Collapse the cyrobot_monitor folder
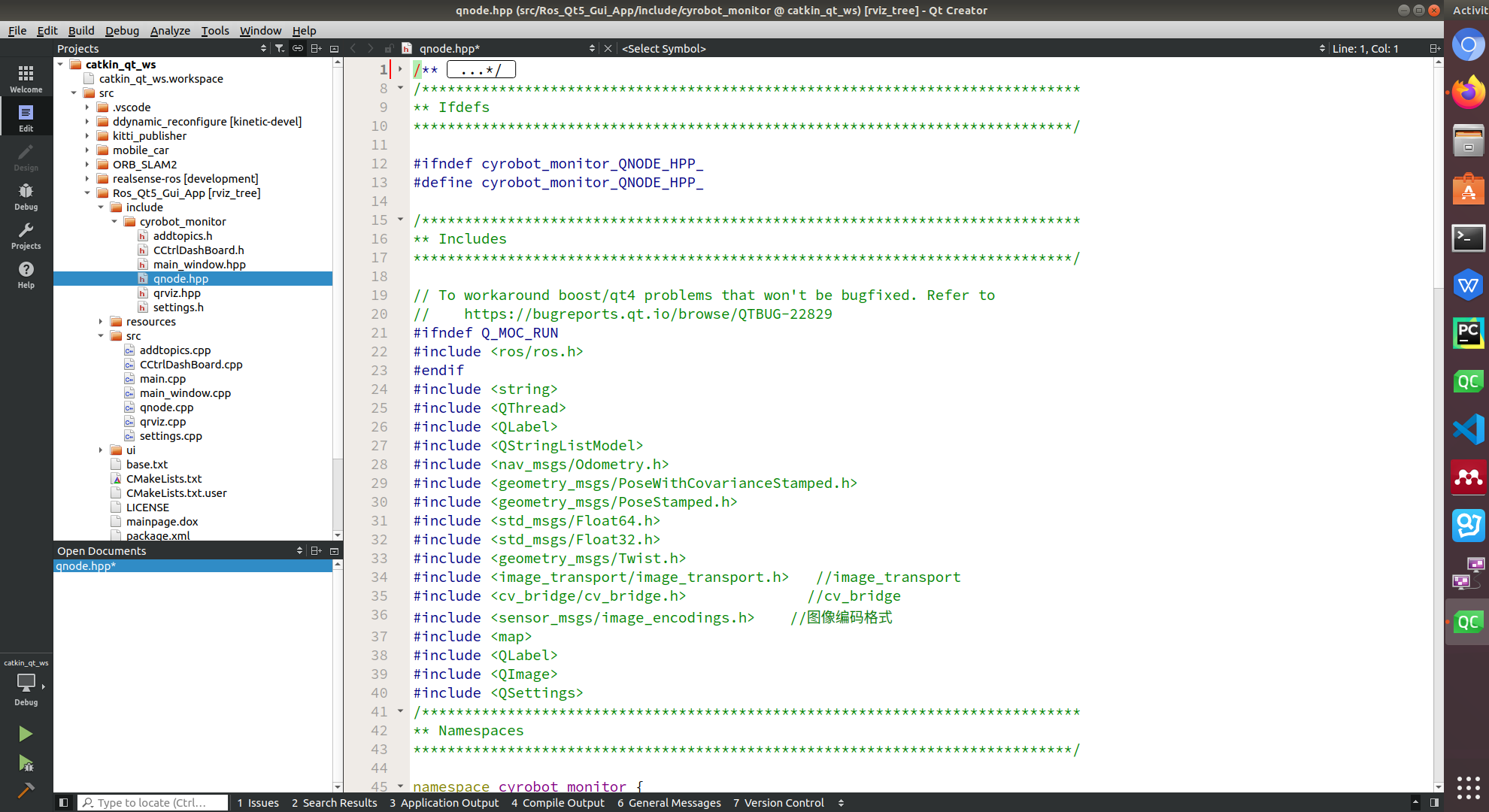The height and width of the screenshot is (812, 1489). point(114,222)
